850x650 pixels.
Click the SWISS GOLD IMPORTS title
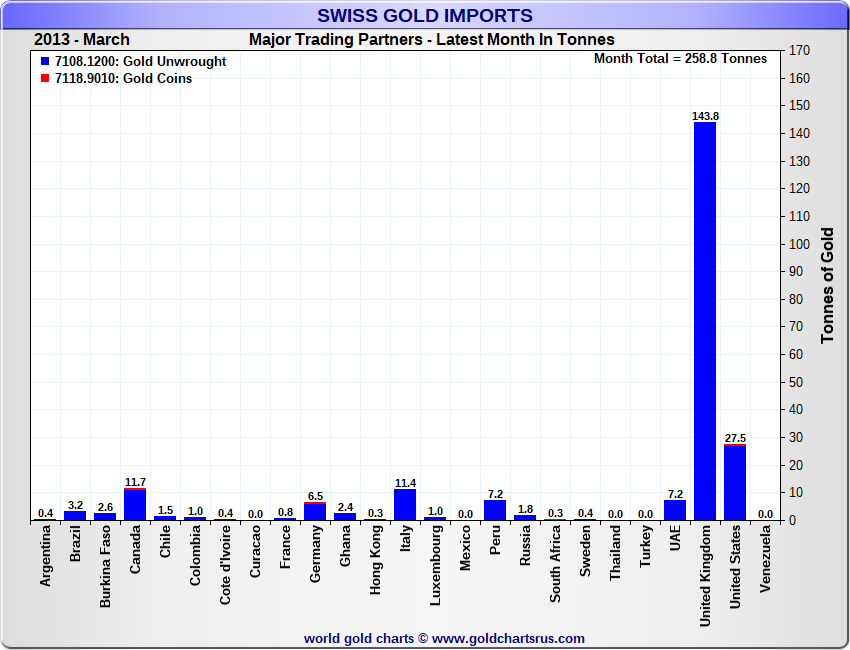(425, 16)
